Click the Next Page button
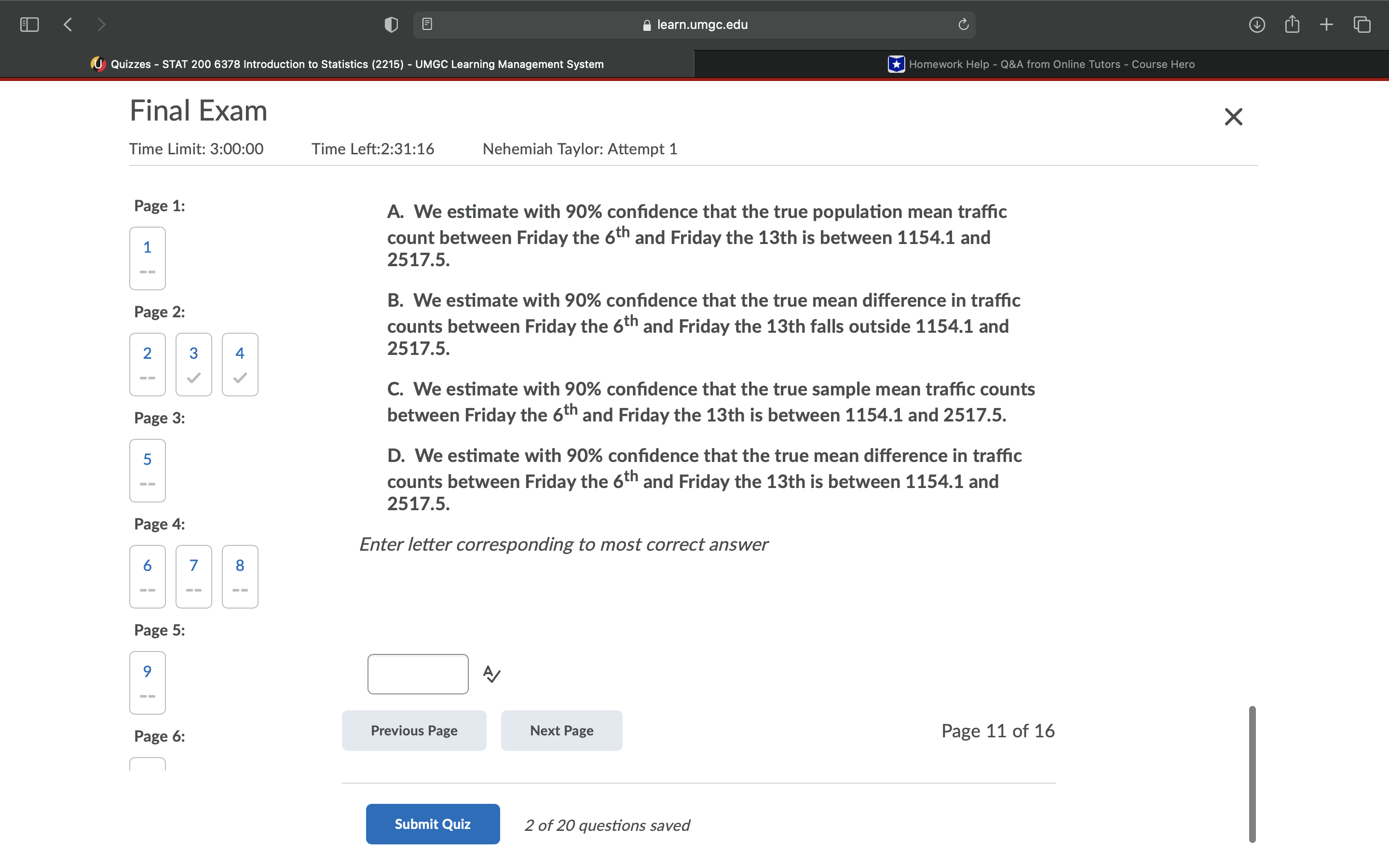Viewport: 1389px width, 868px height. (x=561, y=730)
